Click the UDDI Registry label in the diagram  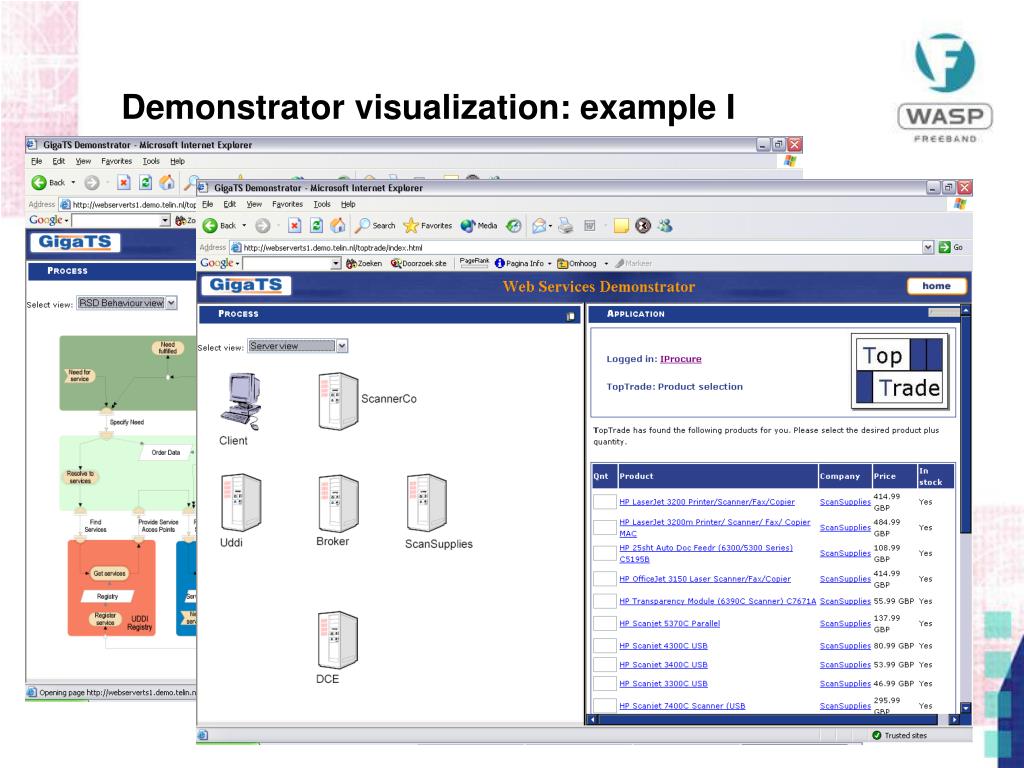(140, 623)
